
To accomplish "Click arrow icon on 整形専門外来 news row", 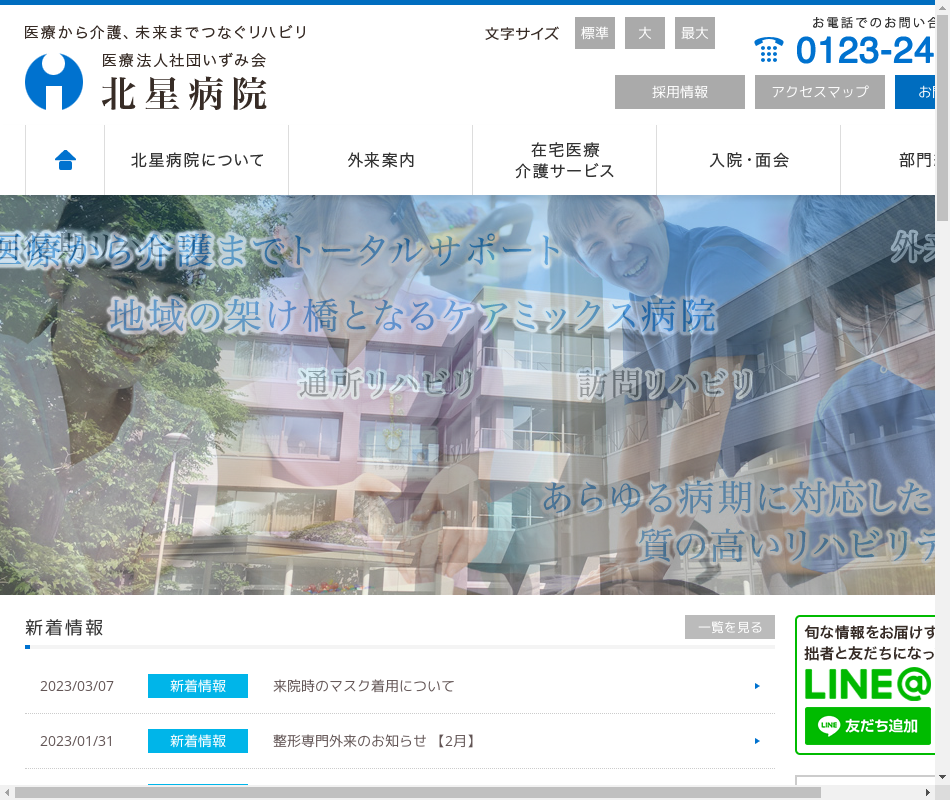I will [757, 741].
